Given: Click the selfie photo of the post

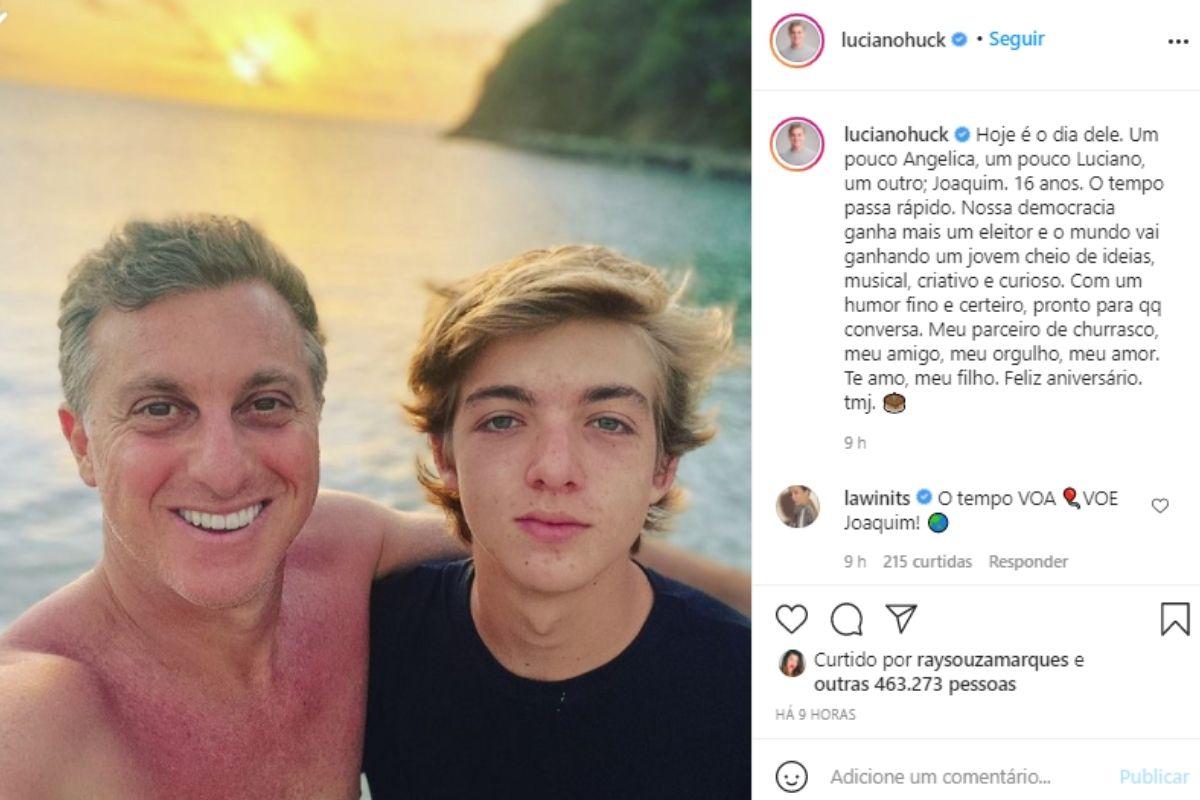Looking at the screenshot, I should click(375, 400).
